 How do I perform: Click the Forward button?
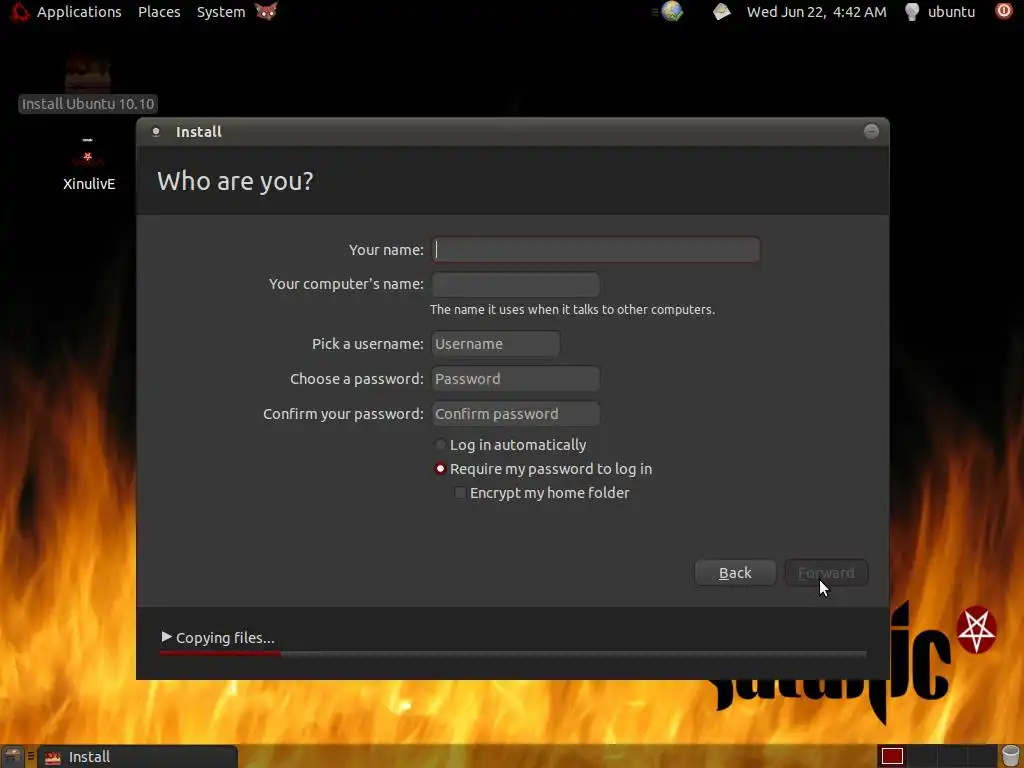(x=826, y=573)
